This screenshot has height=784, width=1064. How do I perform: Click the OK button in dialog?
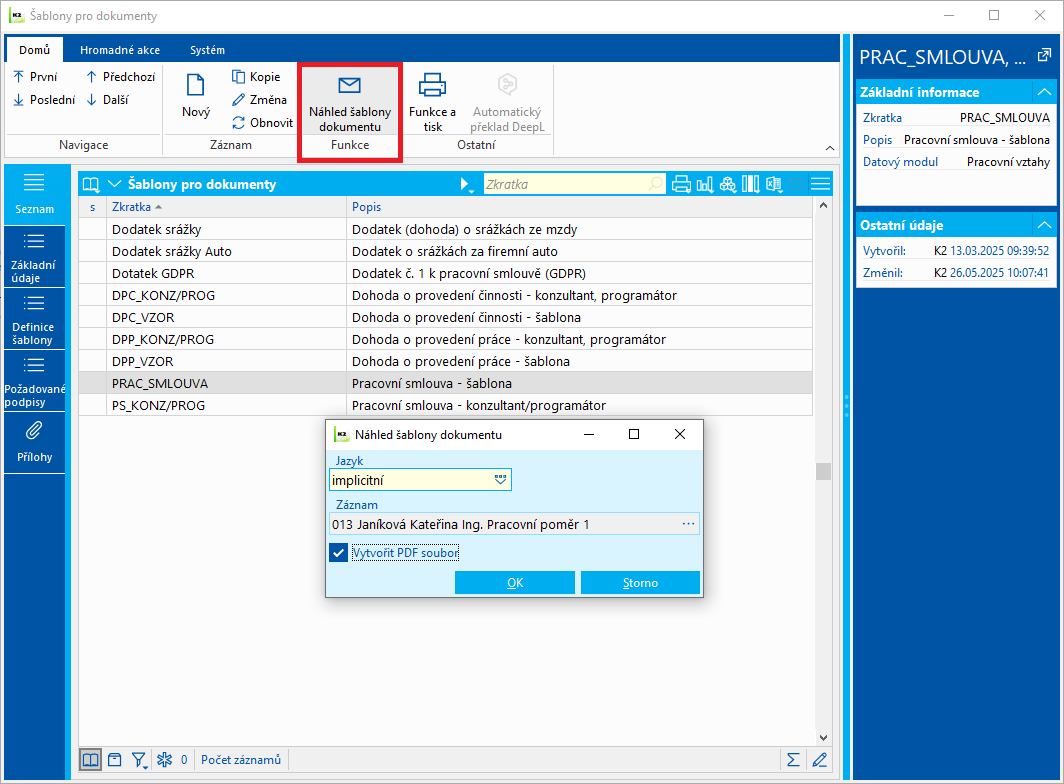514,582
